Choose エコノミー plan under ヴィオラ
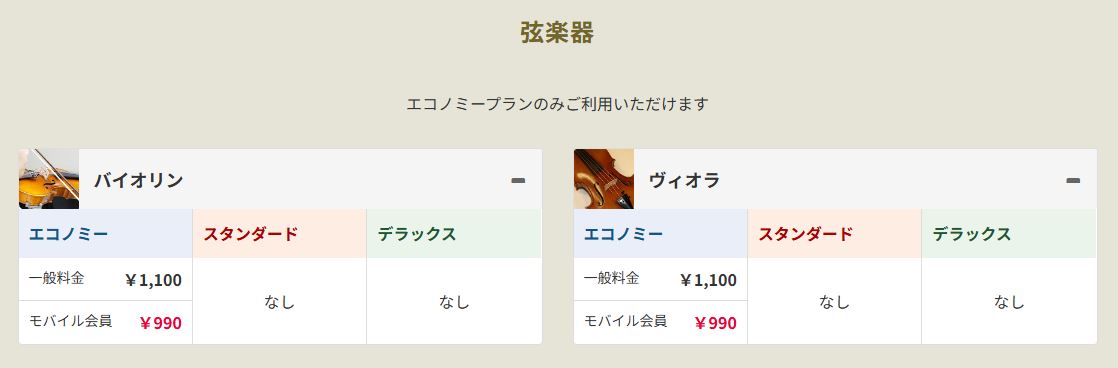The image size is (1118, 368). coord(660,233)
